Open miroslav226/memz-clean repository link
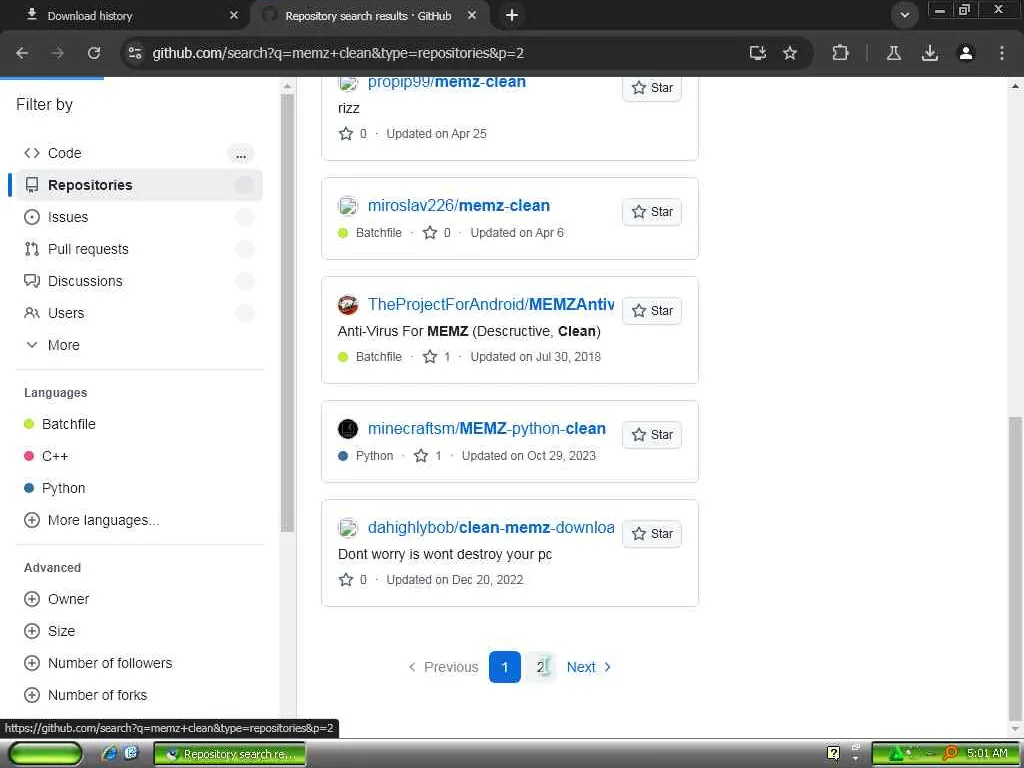This screenshot has height=768, width=1024. (x=458, y=205)
